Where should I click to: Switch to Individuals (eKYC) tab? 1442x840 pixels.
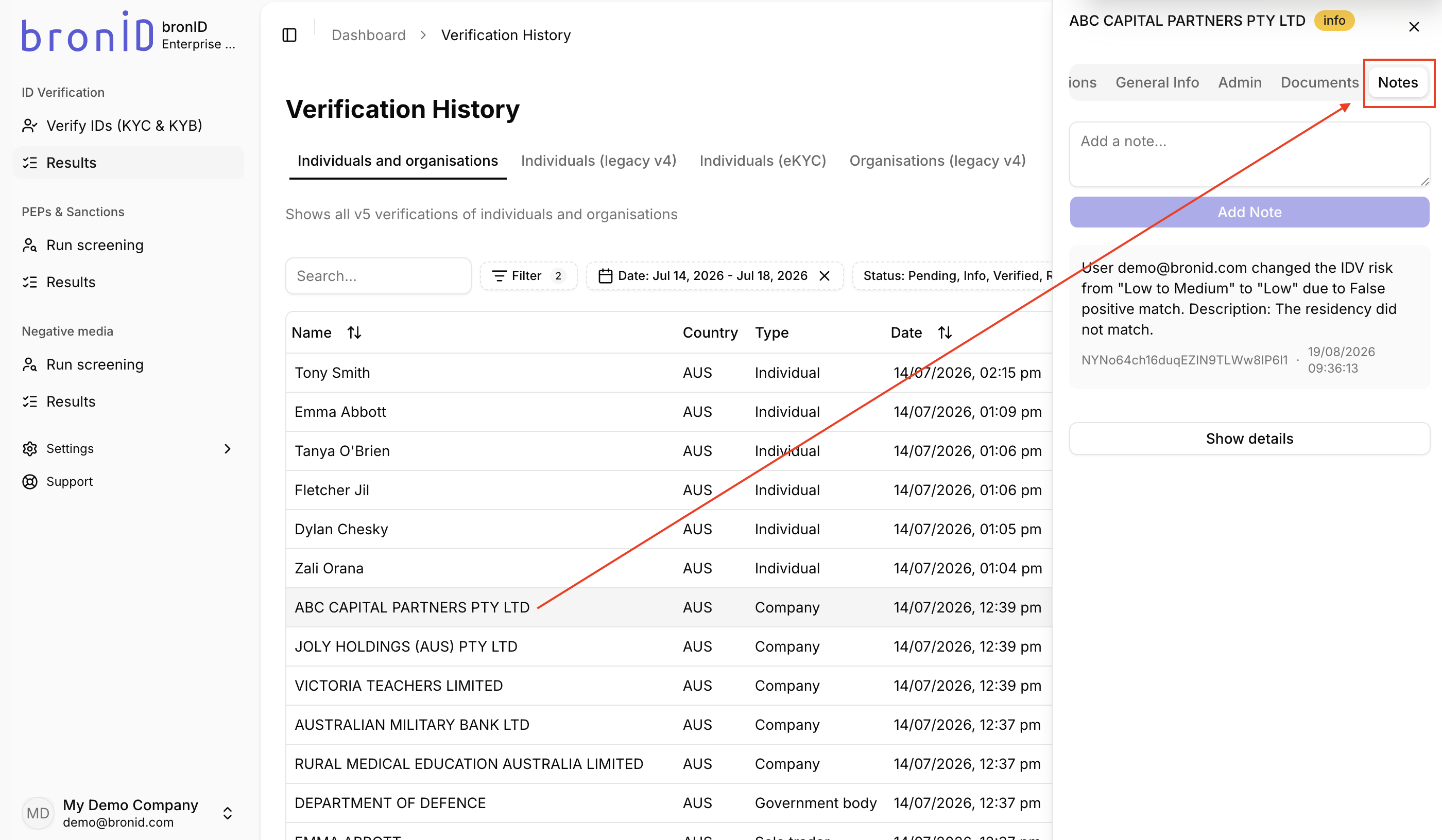point(763,161)
